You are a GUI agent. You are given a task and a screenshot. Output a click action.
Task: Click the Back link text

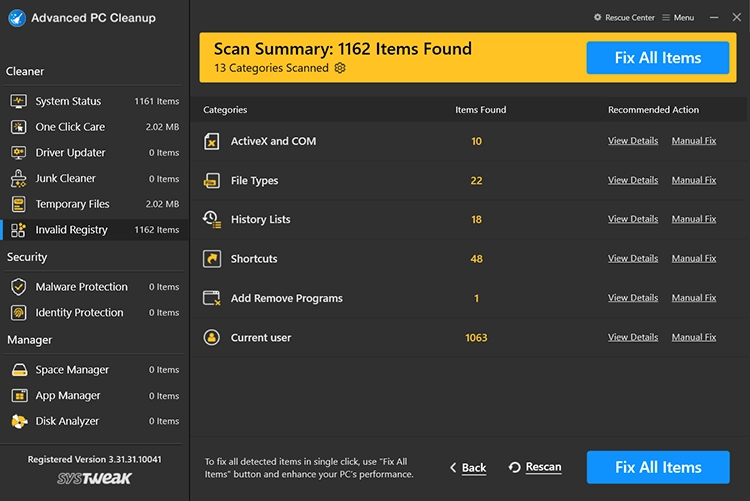tap(474, 468)
